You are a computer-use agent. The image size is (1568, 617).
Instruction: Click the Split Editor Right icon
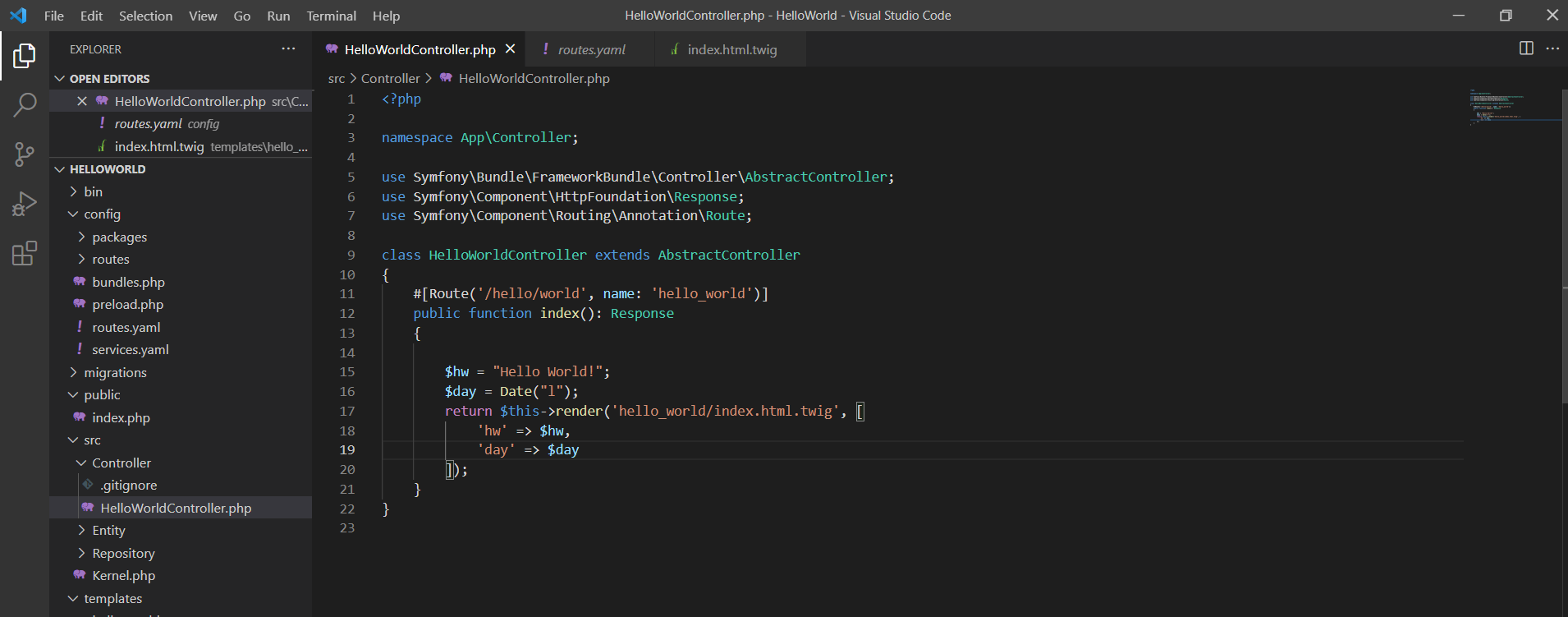[1526, 48]
